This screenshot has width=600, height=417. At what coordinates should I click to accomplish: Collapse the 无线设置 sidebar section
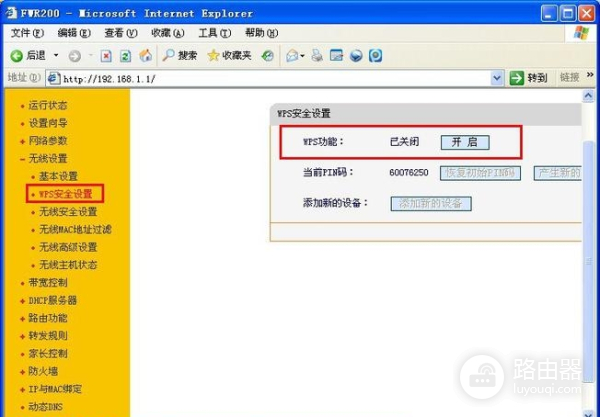click(46, 158)
